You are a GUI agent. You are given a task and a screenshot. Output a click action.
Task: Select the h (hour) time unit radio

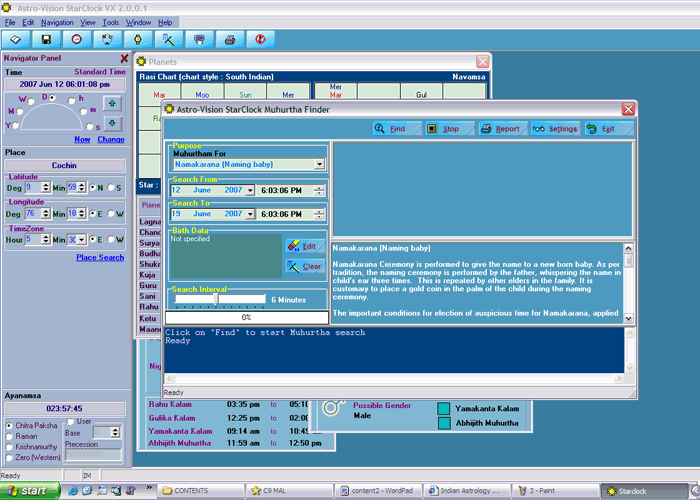[x=71, y=101]
